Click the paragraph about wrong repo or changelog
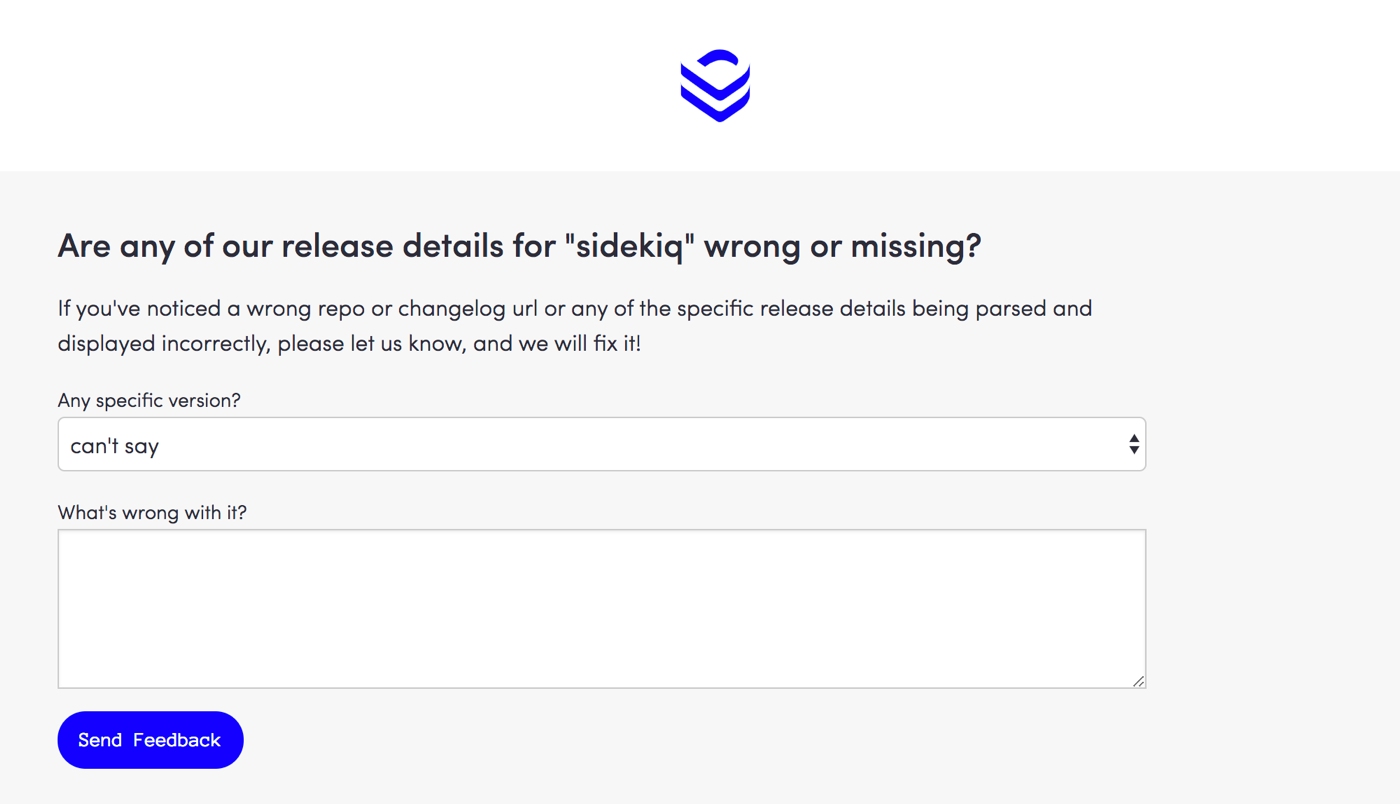This screenshot has width=1400, height=804. coord(574,325)
